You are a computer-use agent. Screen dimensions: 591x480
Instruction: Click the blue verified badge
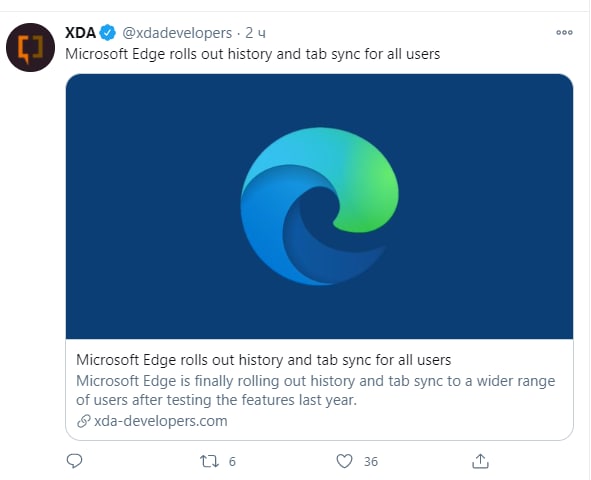(108, 33)
